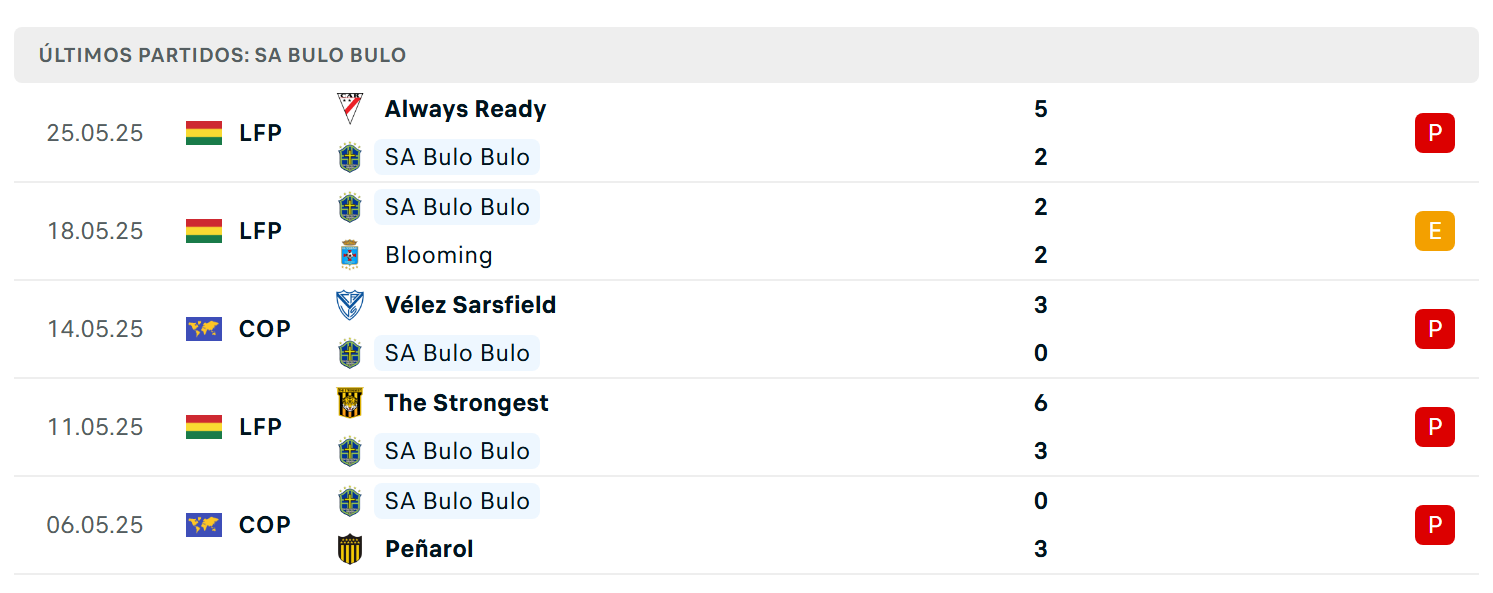This screenshot has height=593, width=1493.
Task: Click world map icon for 06.05.25 match
Action: tap(204, 525)
